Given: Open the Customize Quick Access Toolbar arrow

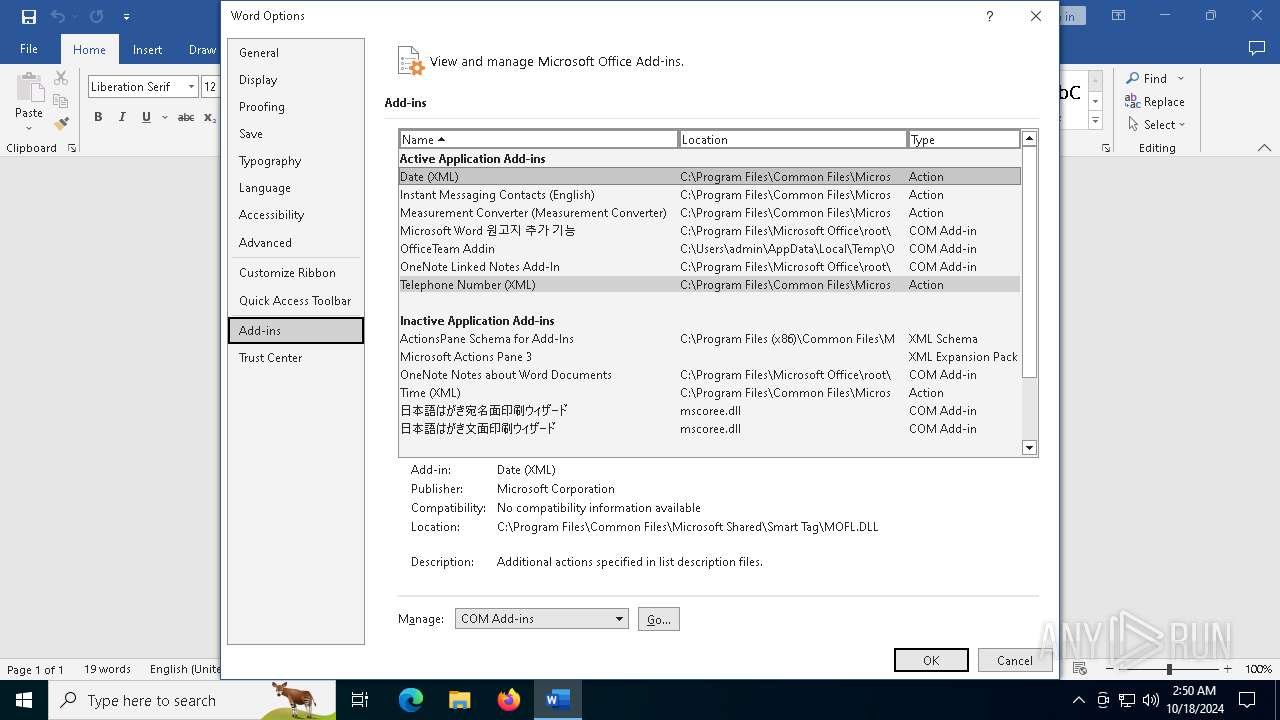Looking at the screenshot, I should pyautogui.click(x=126, y=17).
